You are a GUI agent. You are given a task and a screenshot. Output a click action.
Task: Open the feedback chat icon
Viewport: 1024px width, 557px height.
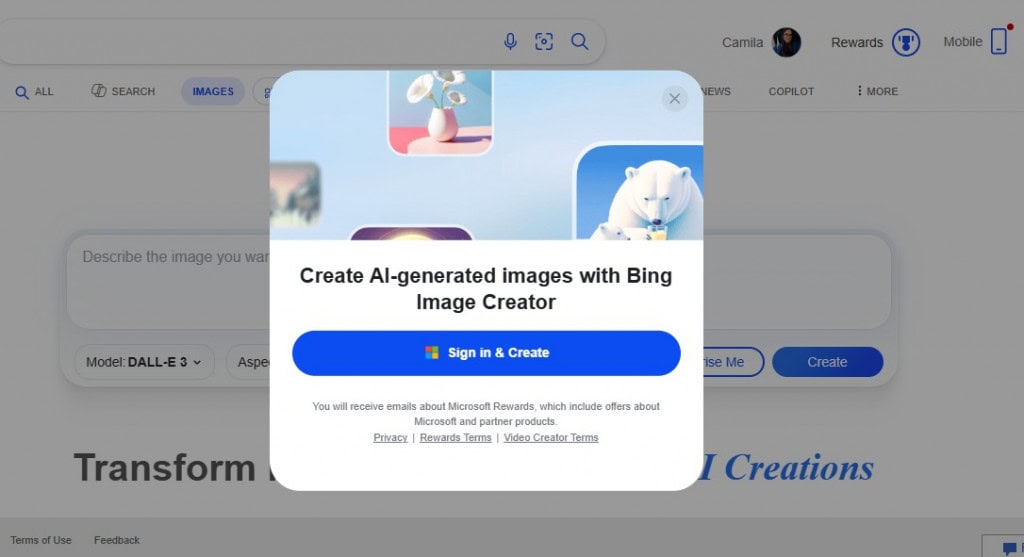(x=1010, y=548)
